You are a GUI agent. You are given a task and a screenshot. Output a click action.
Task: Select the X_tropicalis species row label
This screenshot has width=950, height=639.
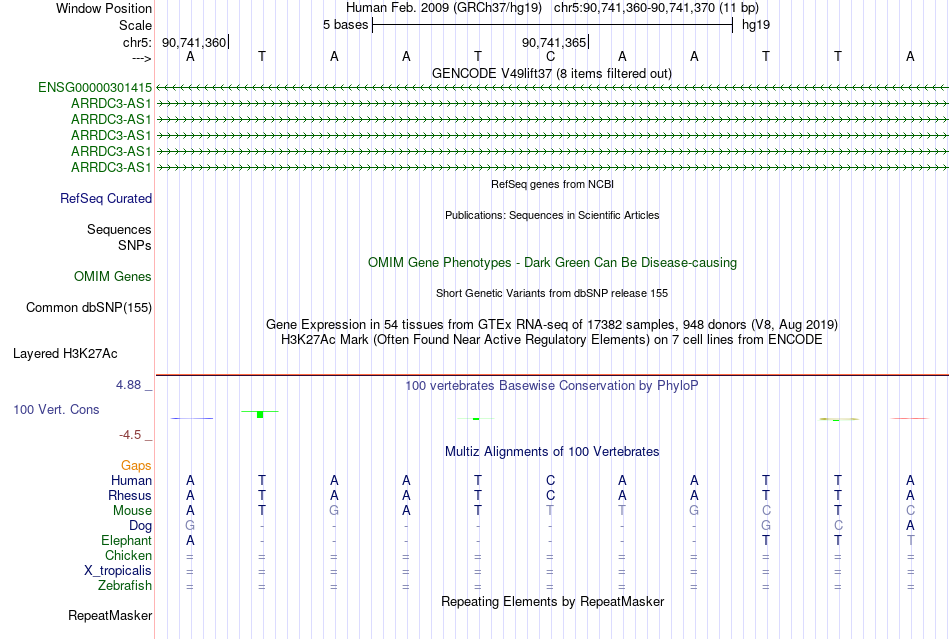tap(118, 571)
